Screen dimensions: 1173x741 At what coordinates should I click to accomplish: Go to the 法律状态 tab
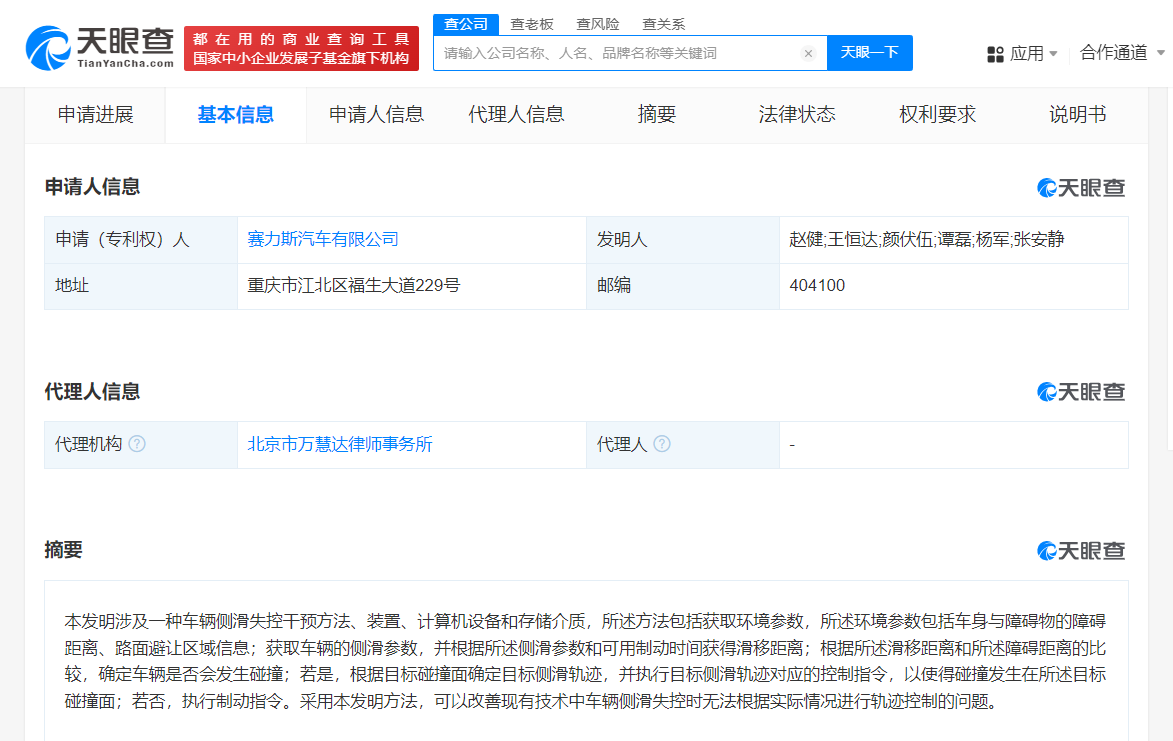797,115
